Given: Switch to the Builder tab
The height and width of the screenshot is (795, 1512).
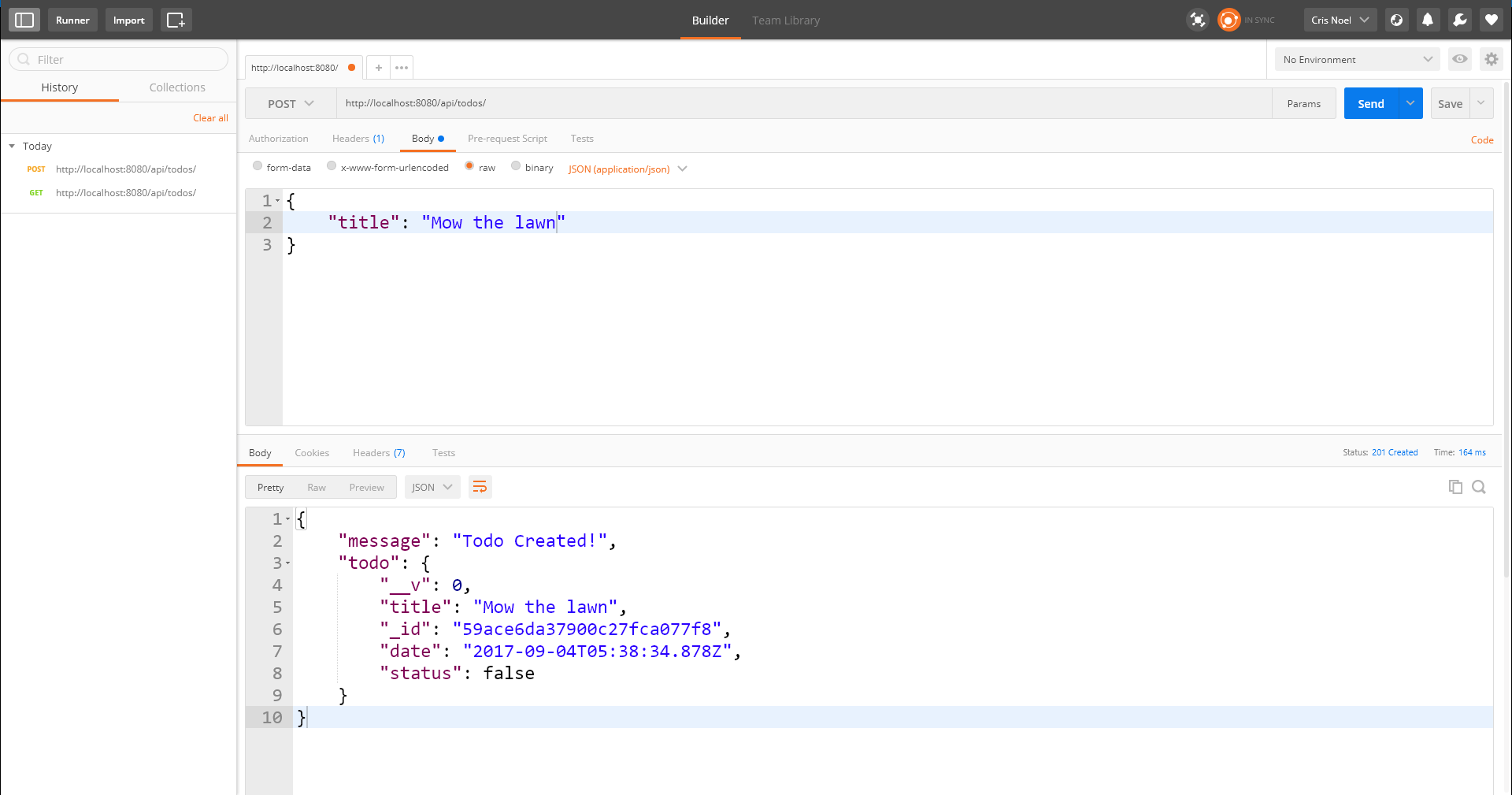Looking at the screenshot, I should pyautogui.click(x=710, y=20).
